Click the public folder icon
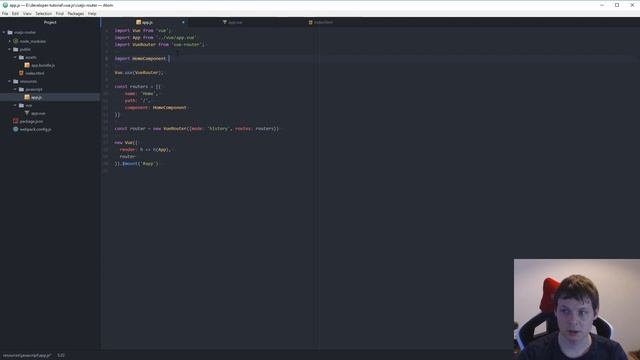Viewport: 640px width, 360px height. [16, 49]
